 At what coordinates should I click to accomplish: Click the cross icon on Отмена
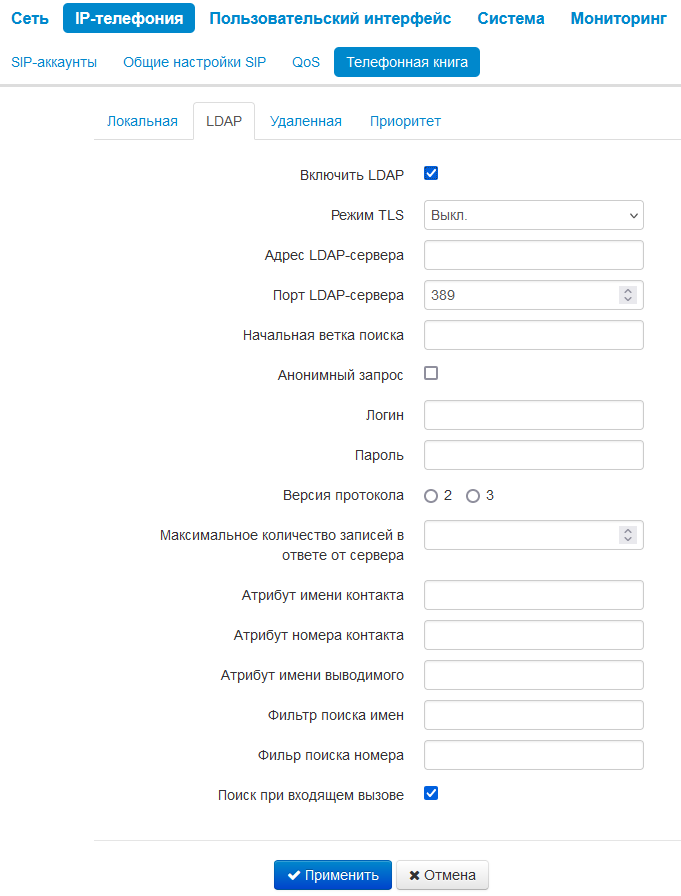coord(414,875)
